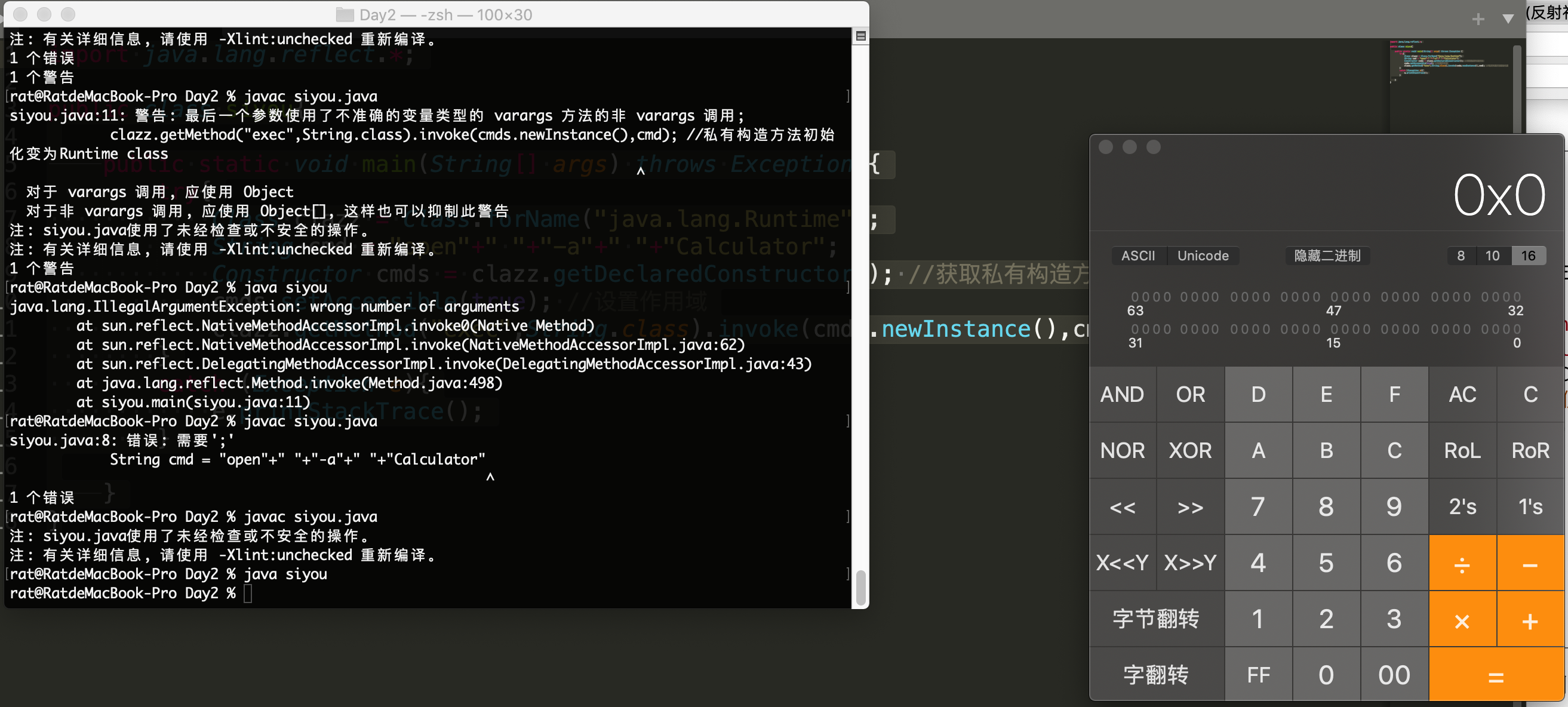Click the plus button to add new tab
1568x707 pixels.
point(1478,19)
